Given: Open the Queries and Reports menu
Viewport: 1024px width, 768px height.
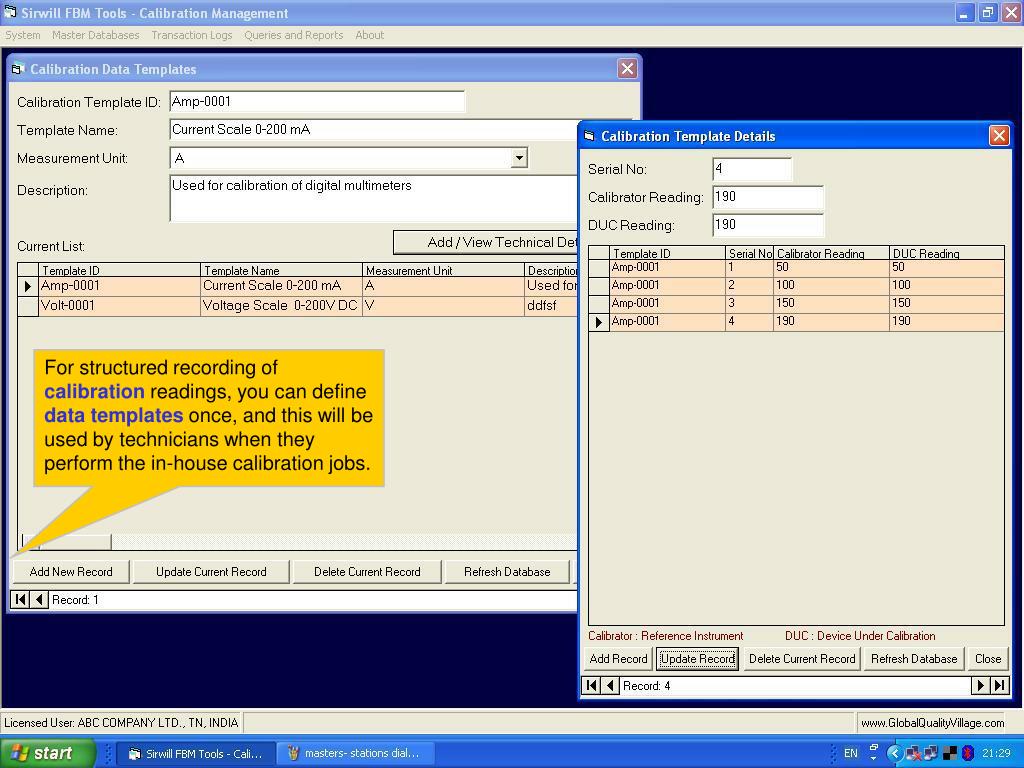Looking at the screenshot, I should (x=294, y=35).
